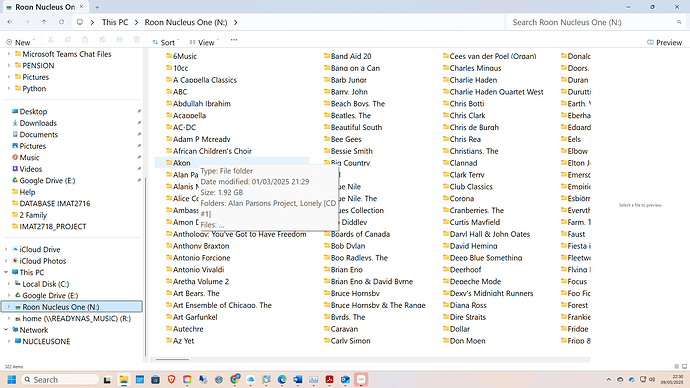Open Microsoft Store from the taskbar
The width and height of the screenshot is (690, 388).
click(x=155, y=380)
